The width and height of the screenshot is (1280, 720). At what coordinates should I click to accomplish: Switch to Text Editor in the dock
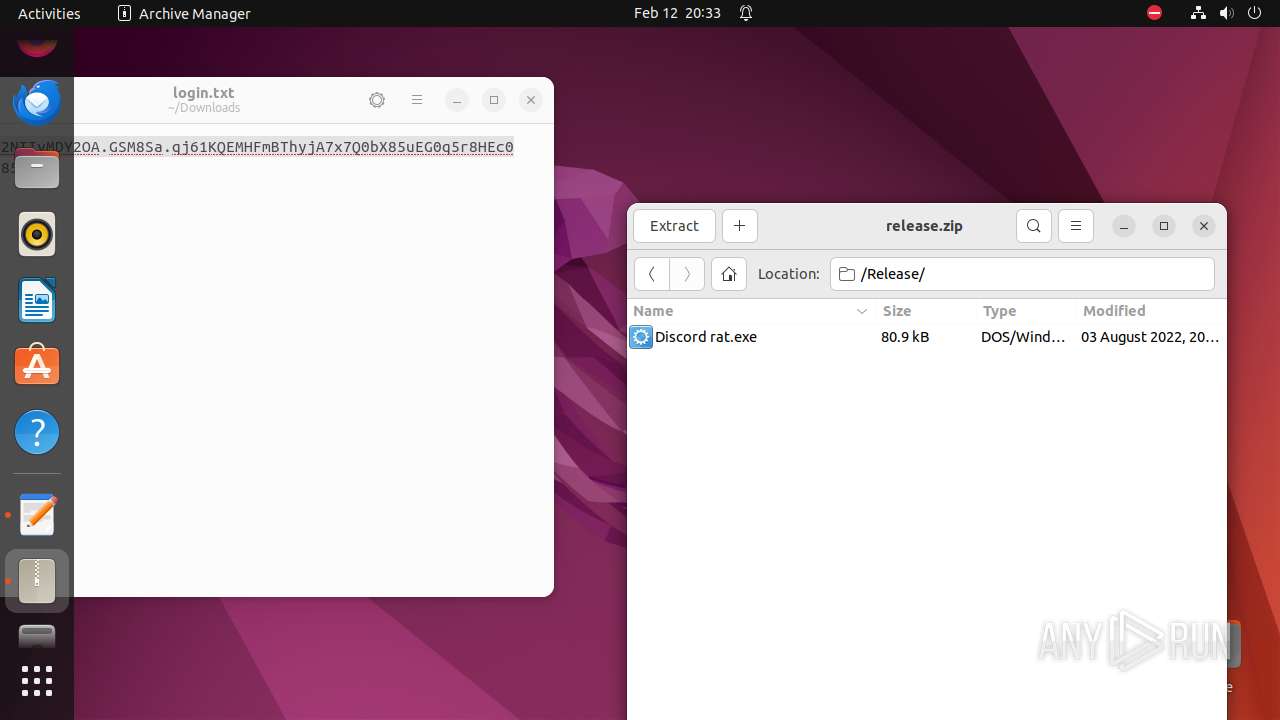(x=37, y=515)
